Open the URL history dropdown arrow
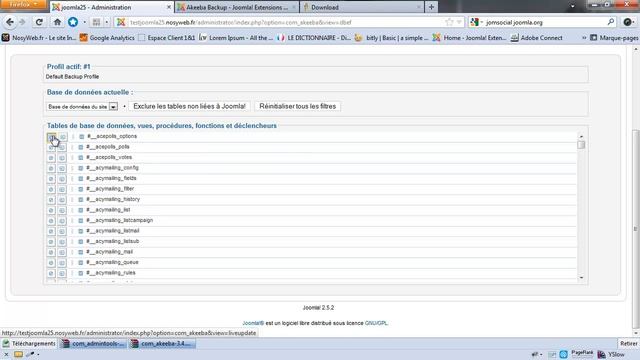Viewport: 640px width, 360px height. (x=459, y=22)
